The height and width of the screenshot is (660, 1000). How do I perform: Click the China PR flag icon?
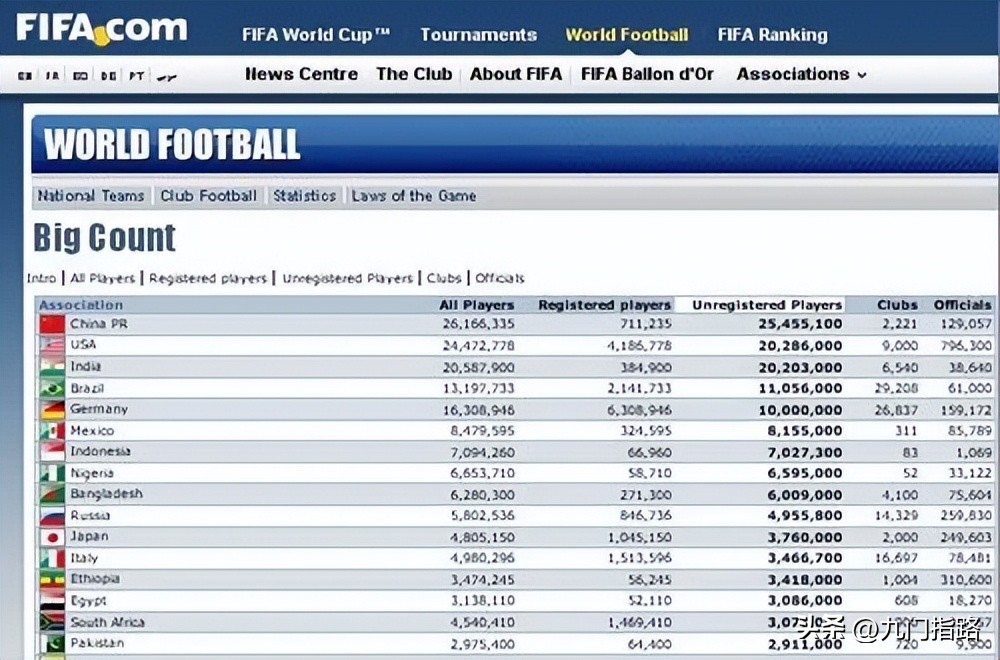[52, 324]
